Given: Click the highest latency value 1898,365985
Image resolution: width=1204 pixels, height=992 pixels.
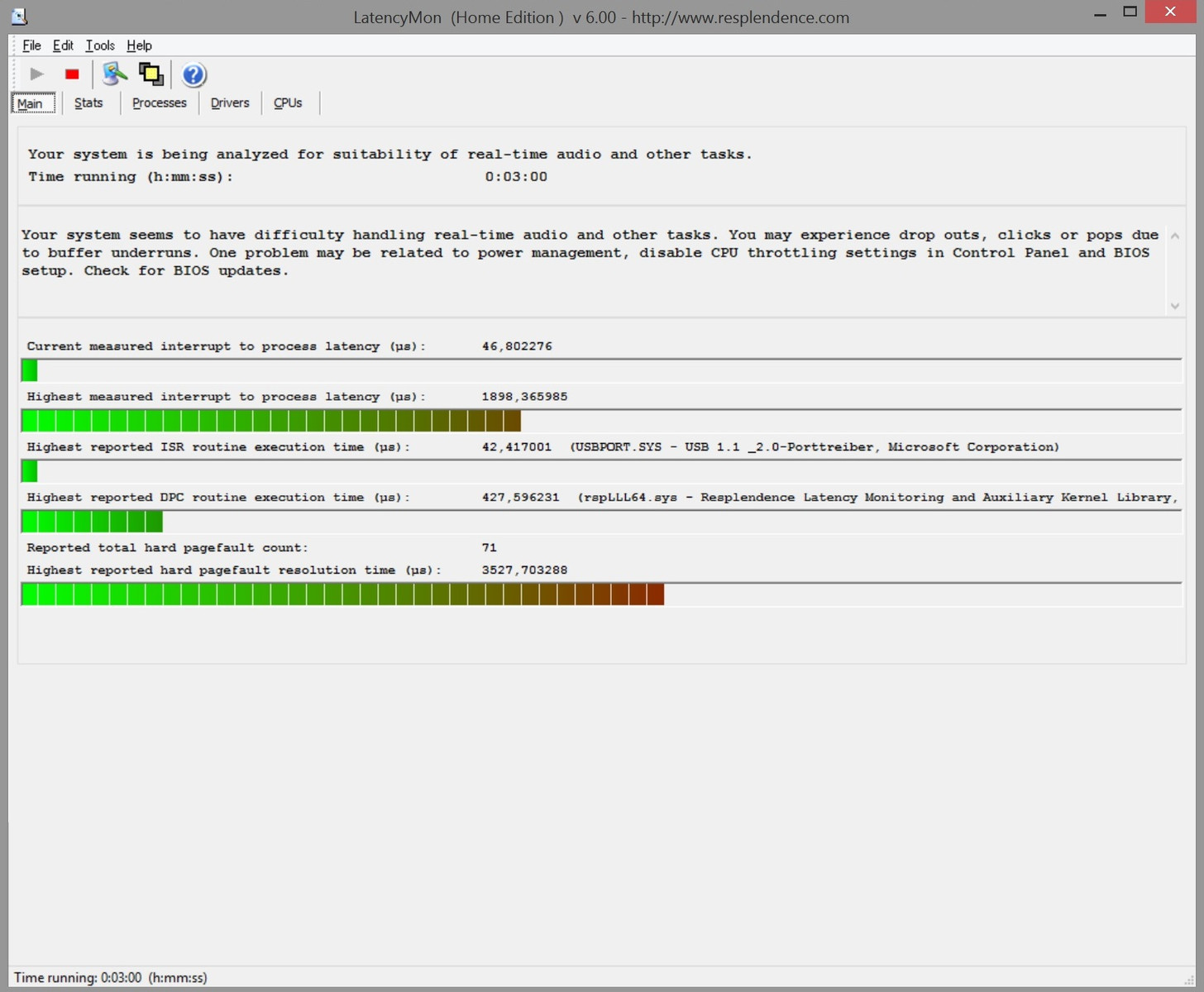Looking at the screenshot, I should (524, 397).
